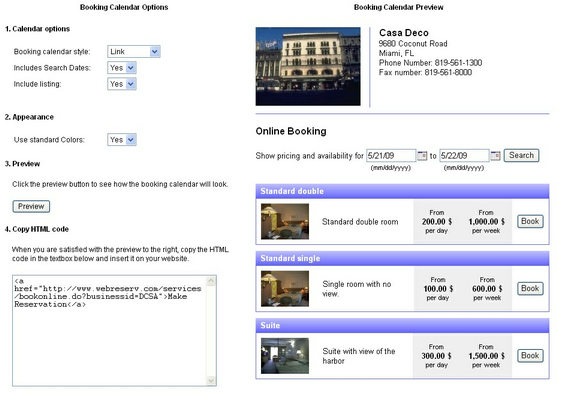Viewport: 564px width, 395px height.
Task: Click the Standard double room thumbnail
Action: click(x=285, y=222)
